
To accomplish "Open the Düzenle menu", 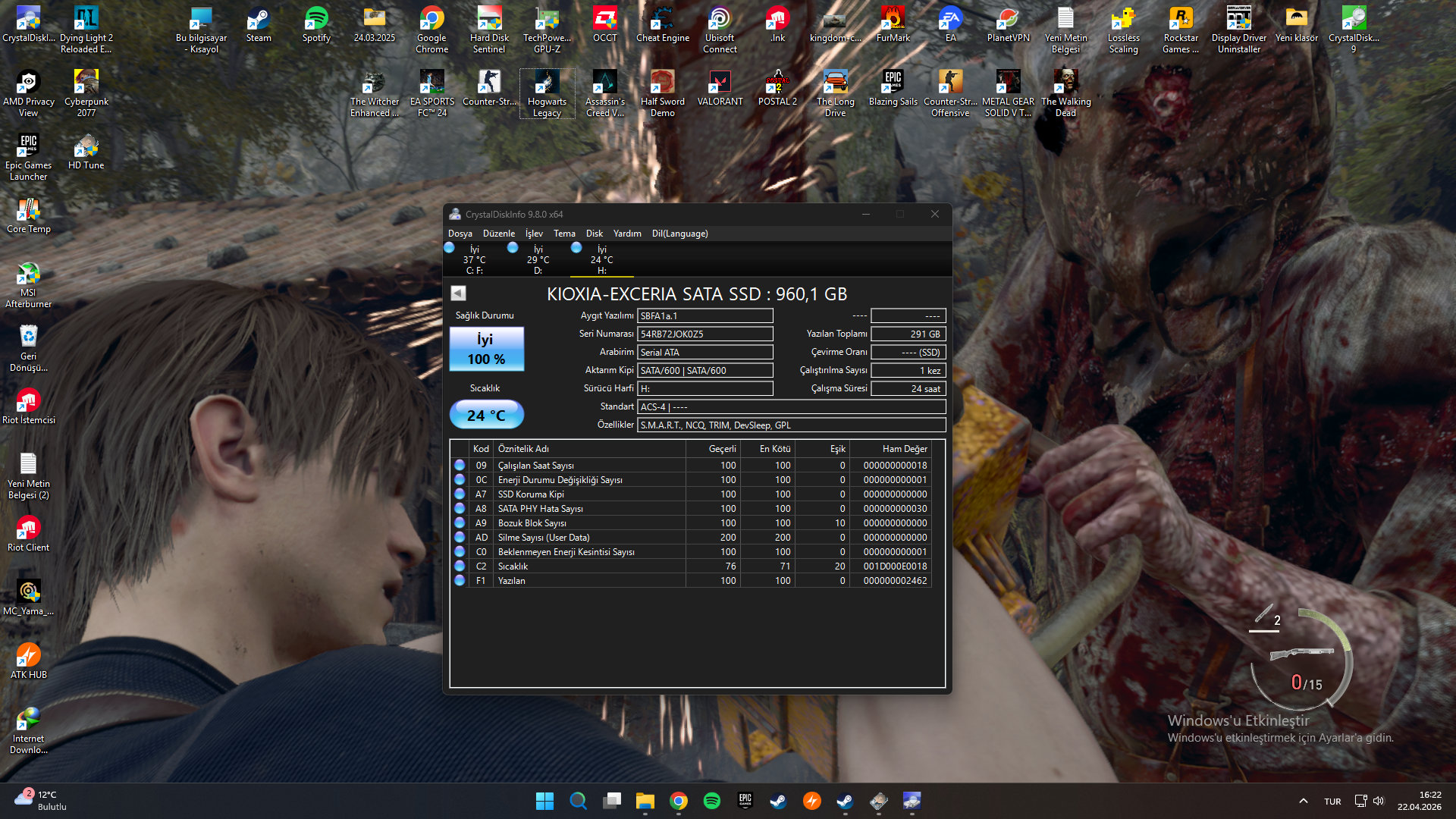I will [499, 234].
